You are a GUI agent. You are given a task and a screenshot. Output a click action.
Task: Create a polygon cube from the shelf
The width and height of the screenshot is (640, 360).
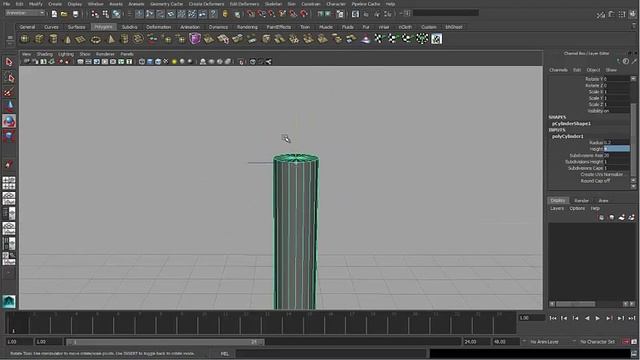pos(39,39)
